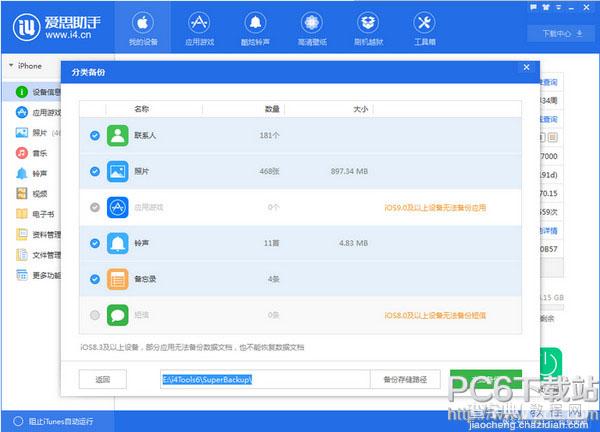Click the iOS8.0 warning text in 短信 row
The width and height of the screenshot is (600, 432).
435,315
